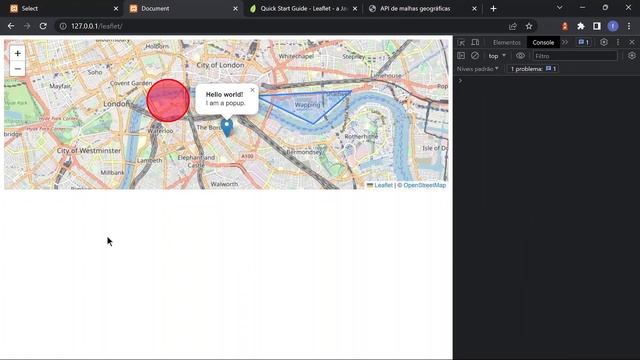Bookmark this page with star
Screen dimensions: 640x360
coord(529,26)
